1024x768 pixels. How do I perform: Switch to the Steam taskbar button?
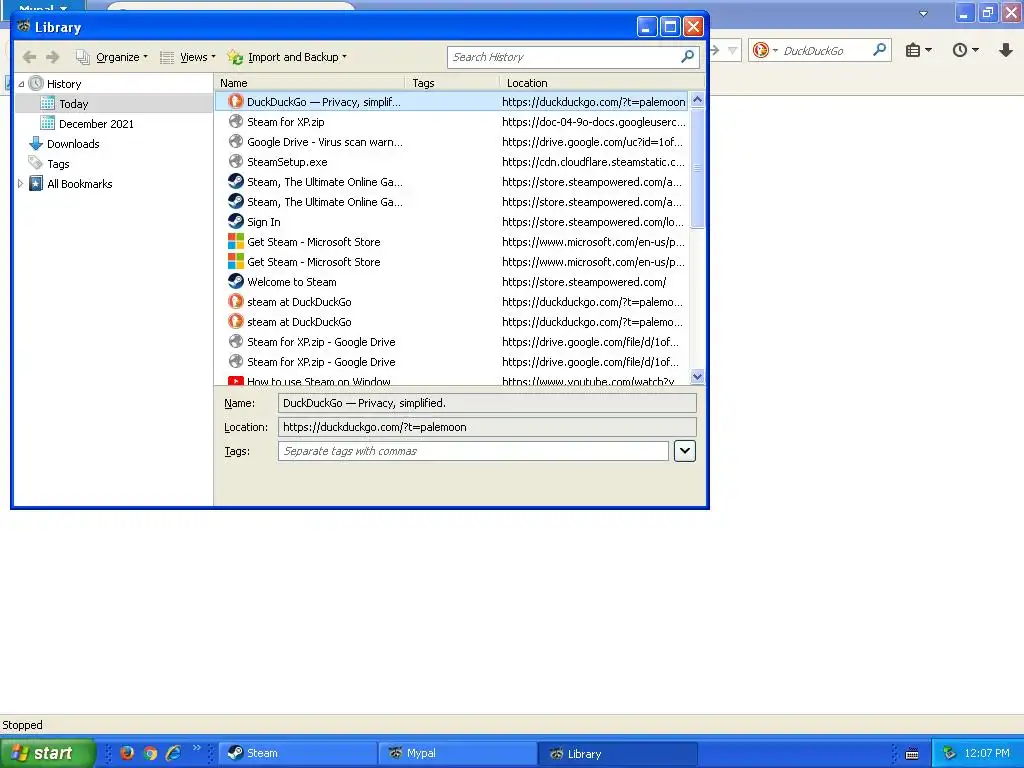(x=297, y=753)
